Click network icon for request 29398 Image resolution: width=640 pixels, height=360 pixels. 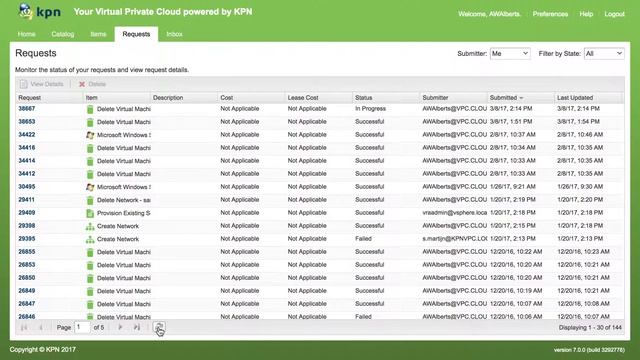point(90,226)
